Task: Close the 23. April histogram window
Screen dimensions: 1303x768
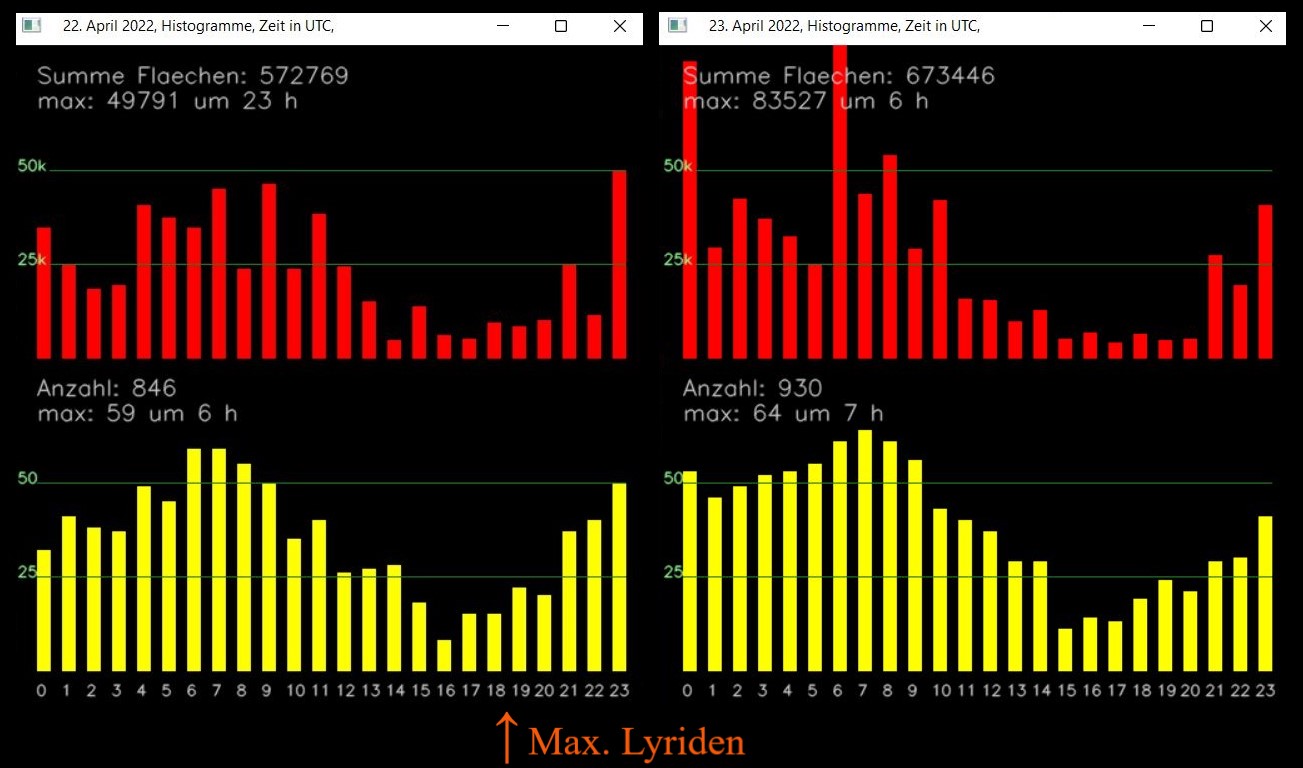Action: click(1265, 26)
